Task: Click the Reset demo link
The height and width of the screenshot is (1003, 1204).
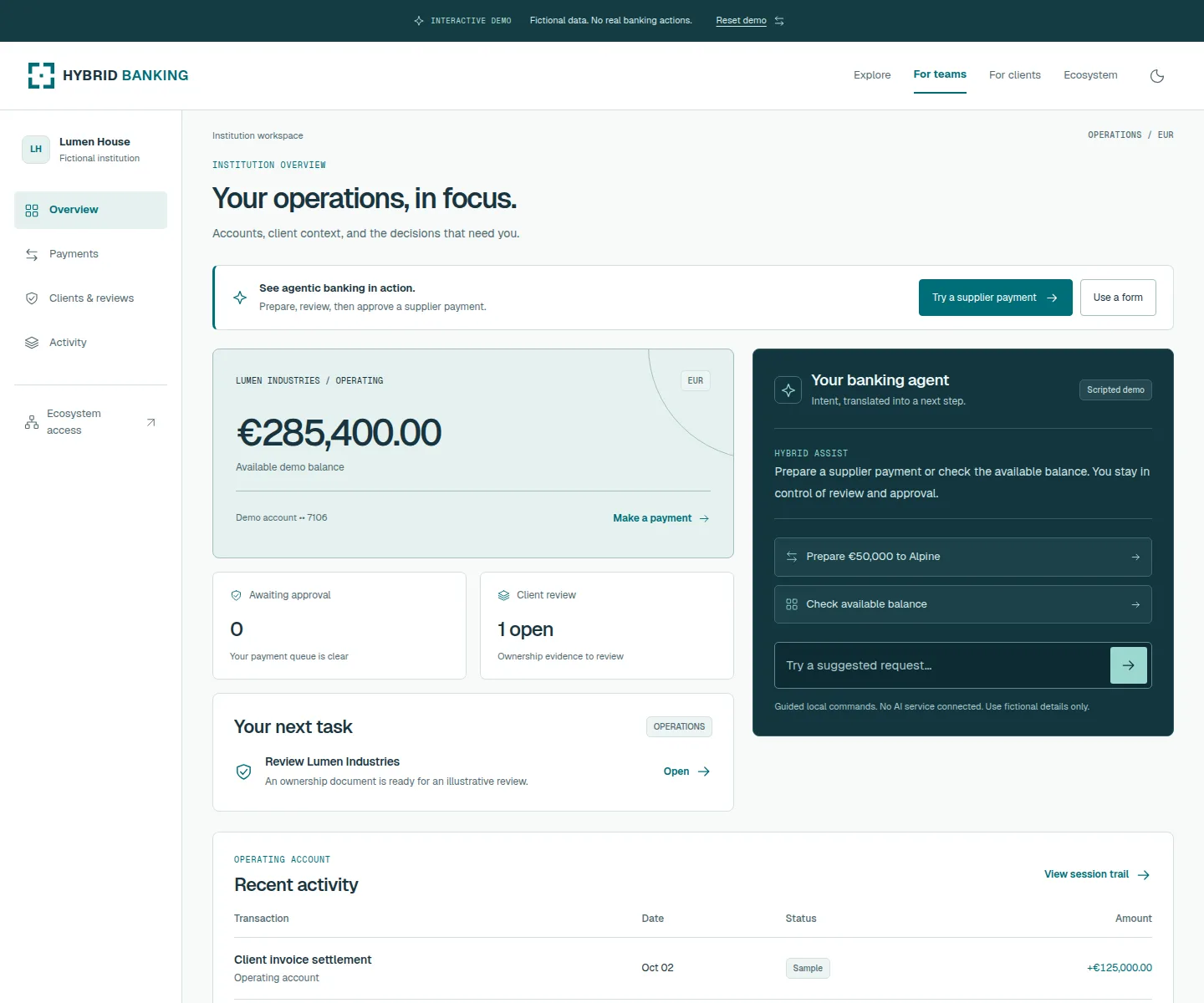Action: pyautogui.click(x=741, y=21)
